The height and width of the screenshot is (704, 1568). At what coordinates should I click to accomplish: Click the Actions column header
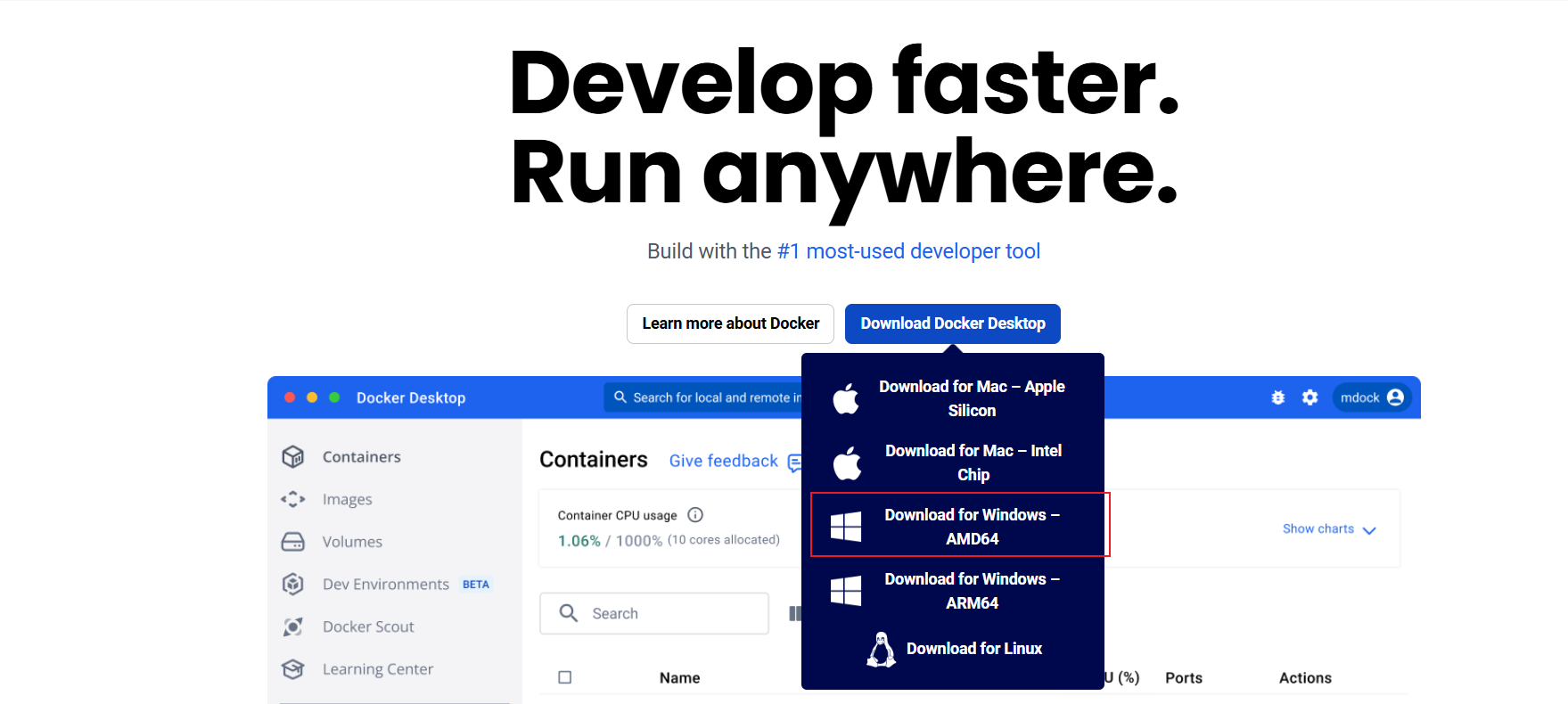point(1305,678)
